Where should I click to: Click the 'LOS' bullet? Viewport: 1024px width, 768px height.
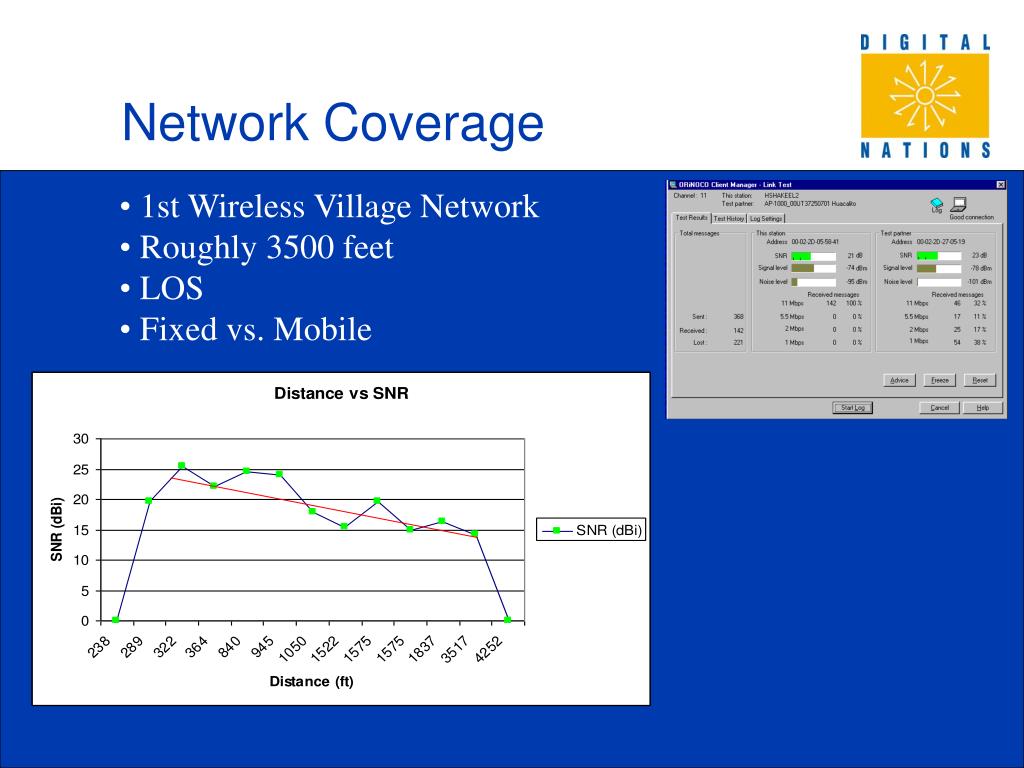(x=171, y=289)
